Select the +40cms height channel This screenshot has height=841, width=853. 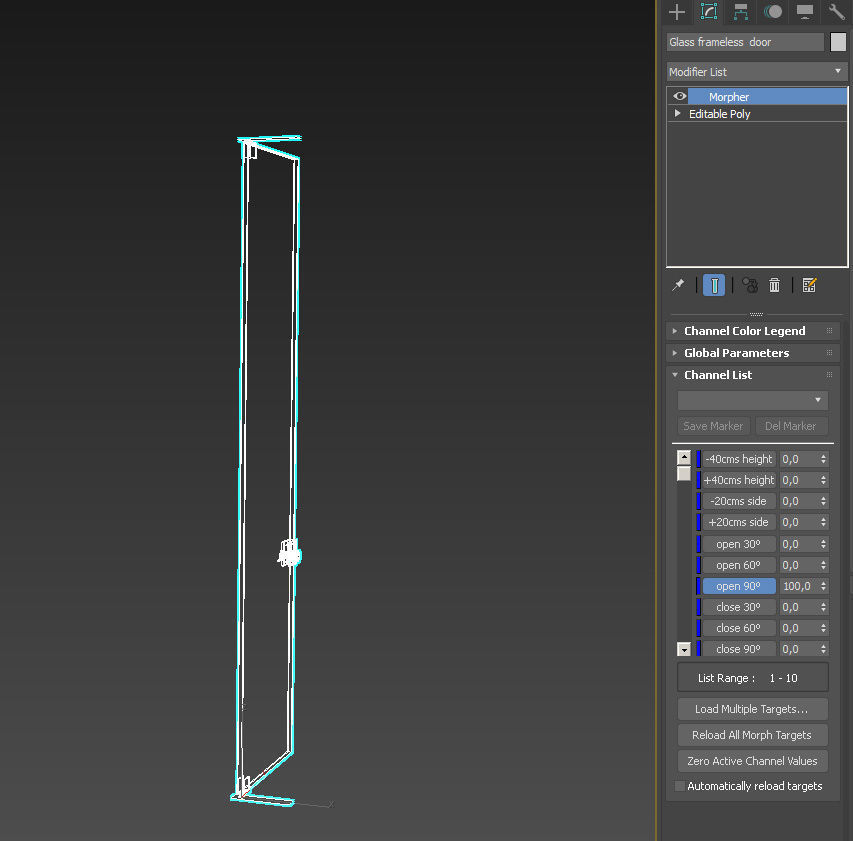click(739, 480)
